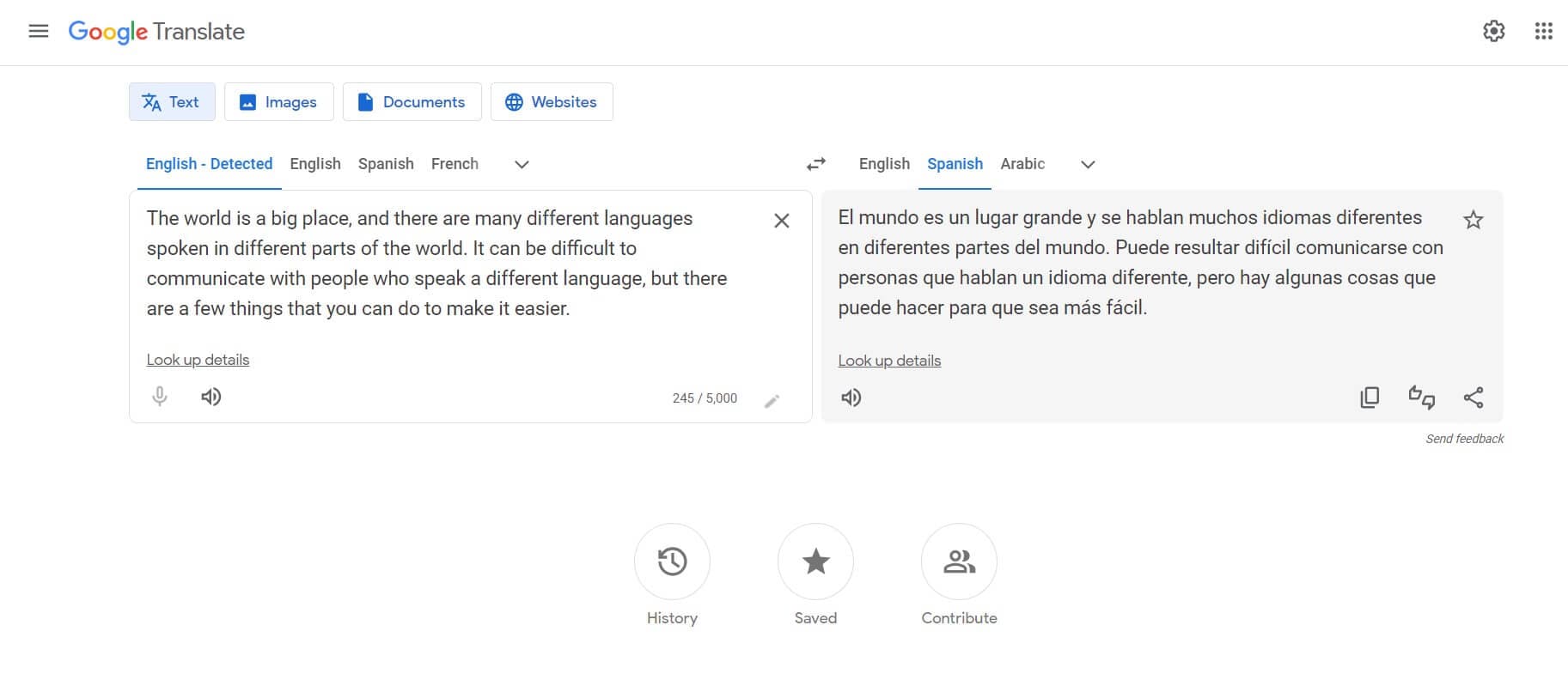Copy the translation to clipboard

1370,398
